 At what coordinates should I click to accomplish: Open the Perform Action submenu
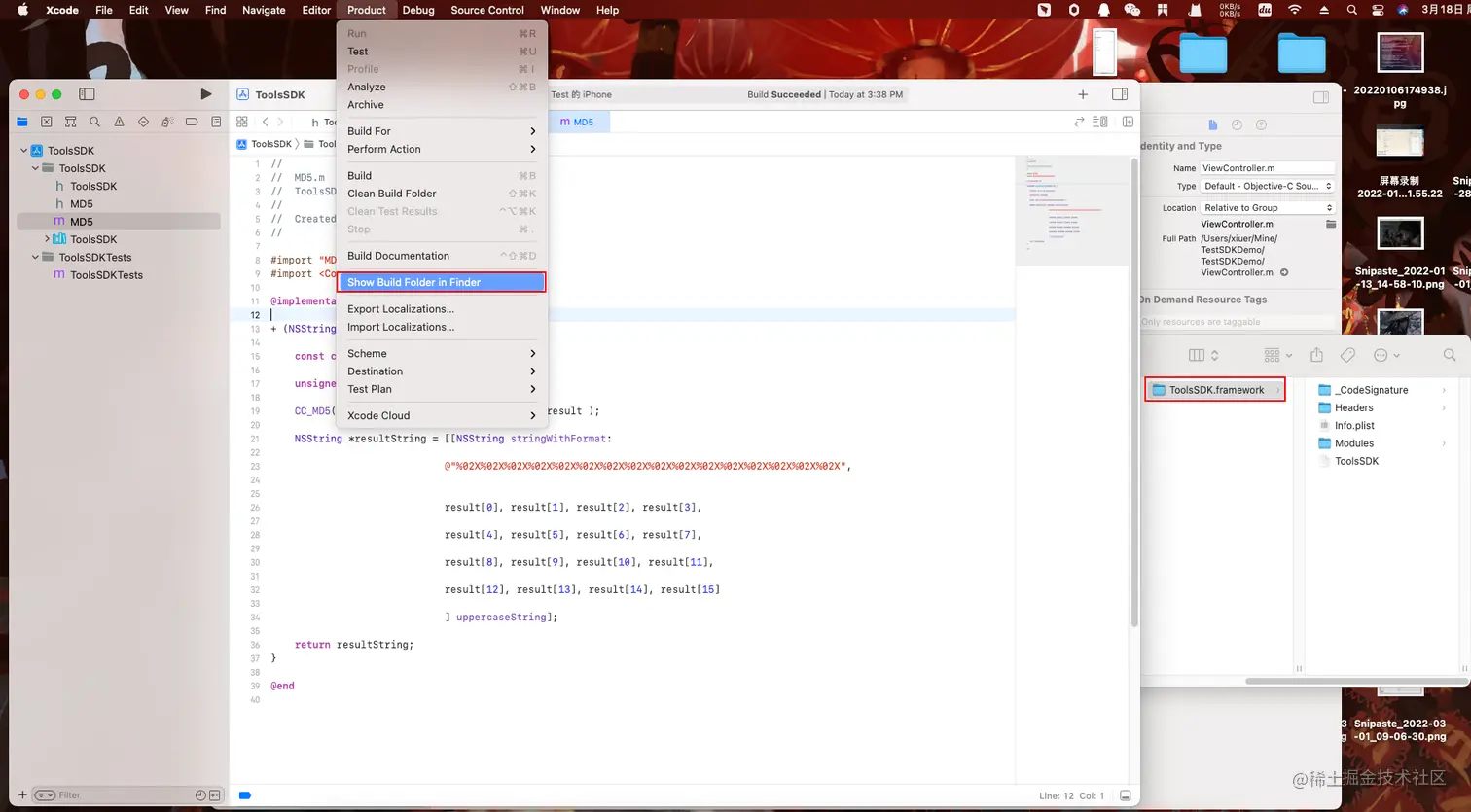pos(442,149)
